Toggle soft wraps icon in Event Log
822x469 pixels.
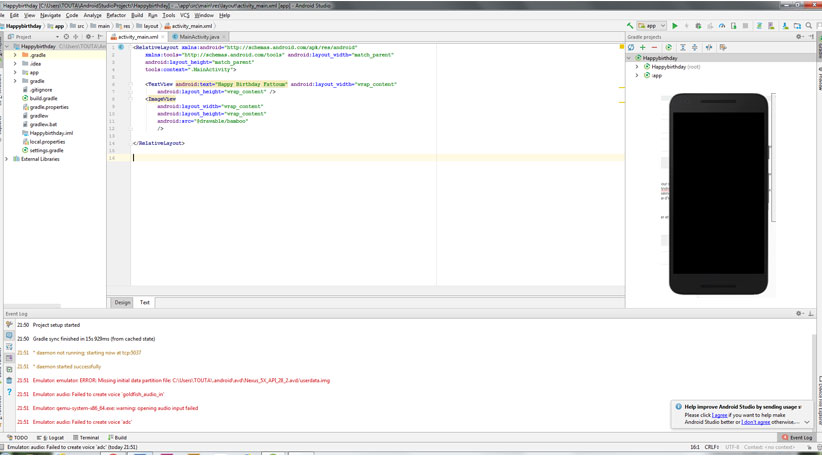click(9, 347)
